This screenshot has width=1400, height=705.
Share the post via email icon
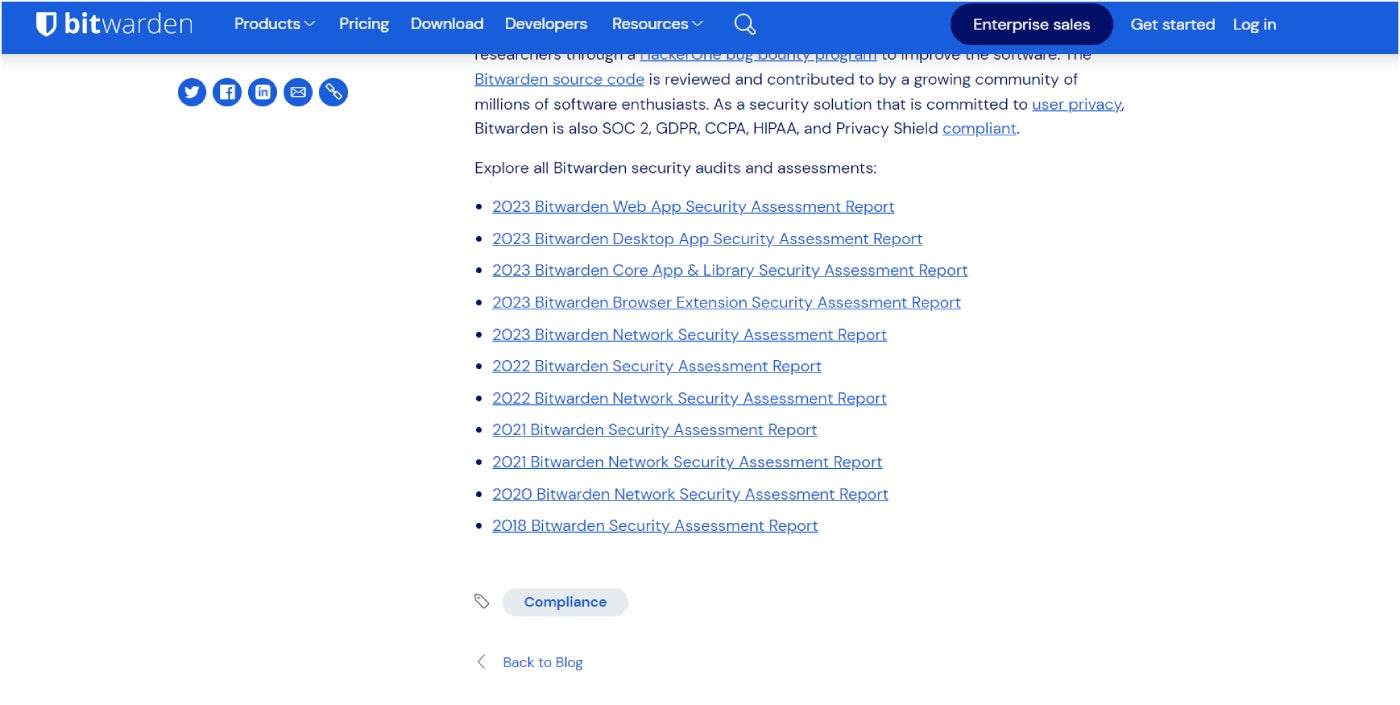298,92
